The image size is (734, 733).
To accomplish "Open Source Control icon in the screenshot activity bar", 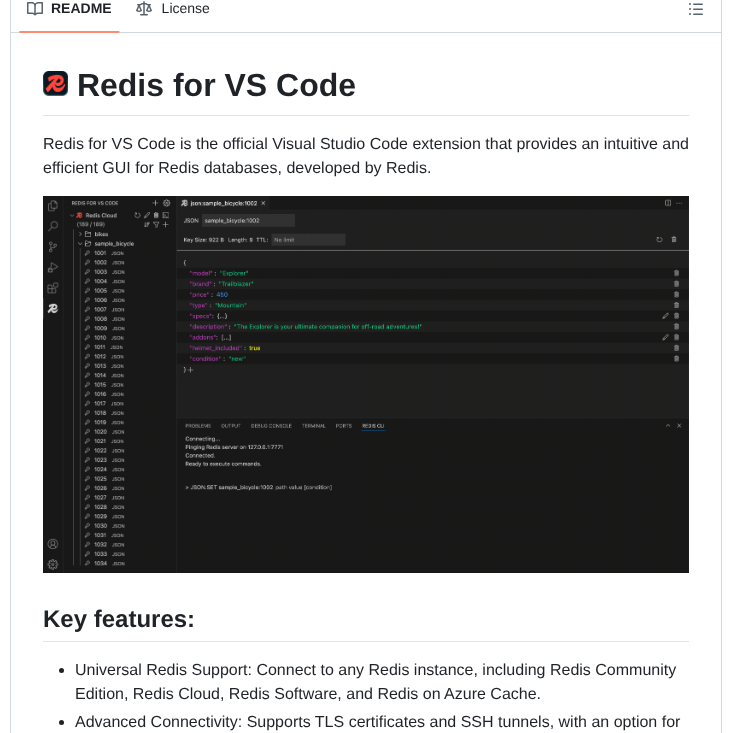I will point(53,247).
